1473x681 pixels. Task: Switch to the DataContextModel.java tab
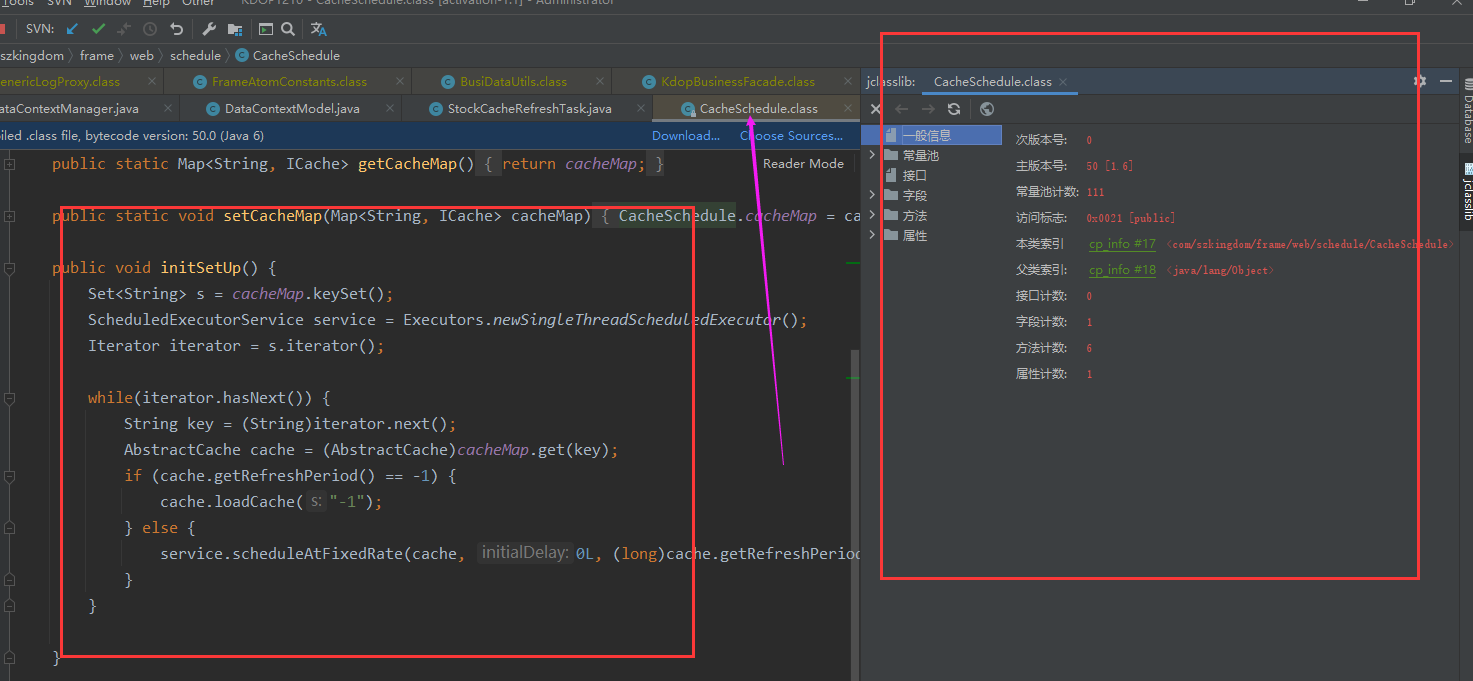[x=292, y=108]
